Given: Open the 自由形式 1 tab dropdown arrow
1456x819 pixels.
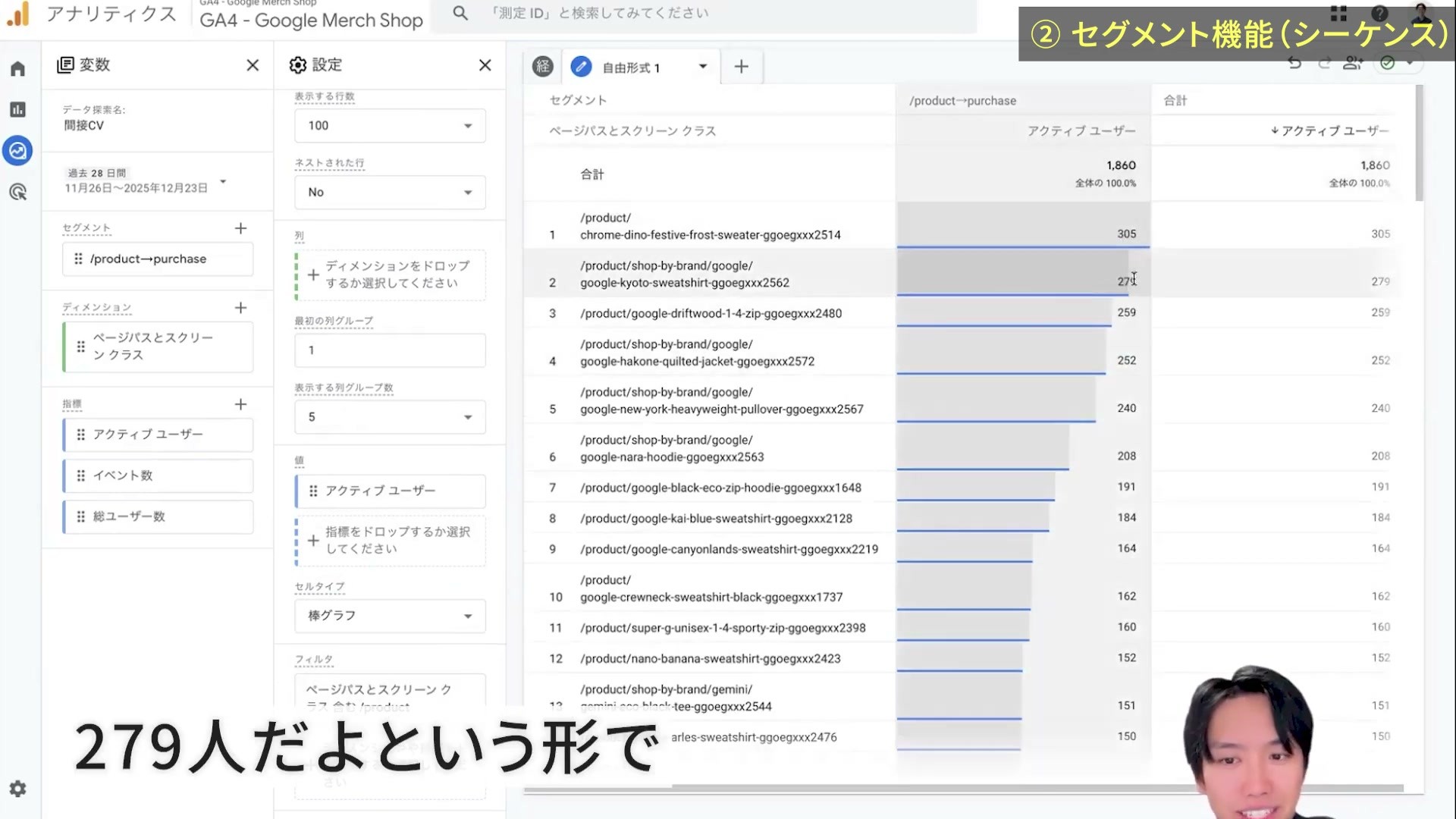Looking at the screenshot, I should [x=703, y=67].
